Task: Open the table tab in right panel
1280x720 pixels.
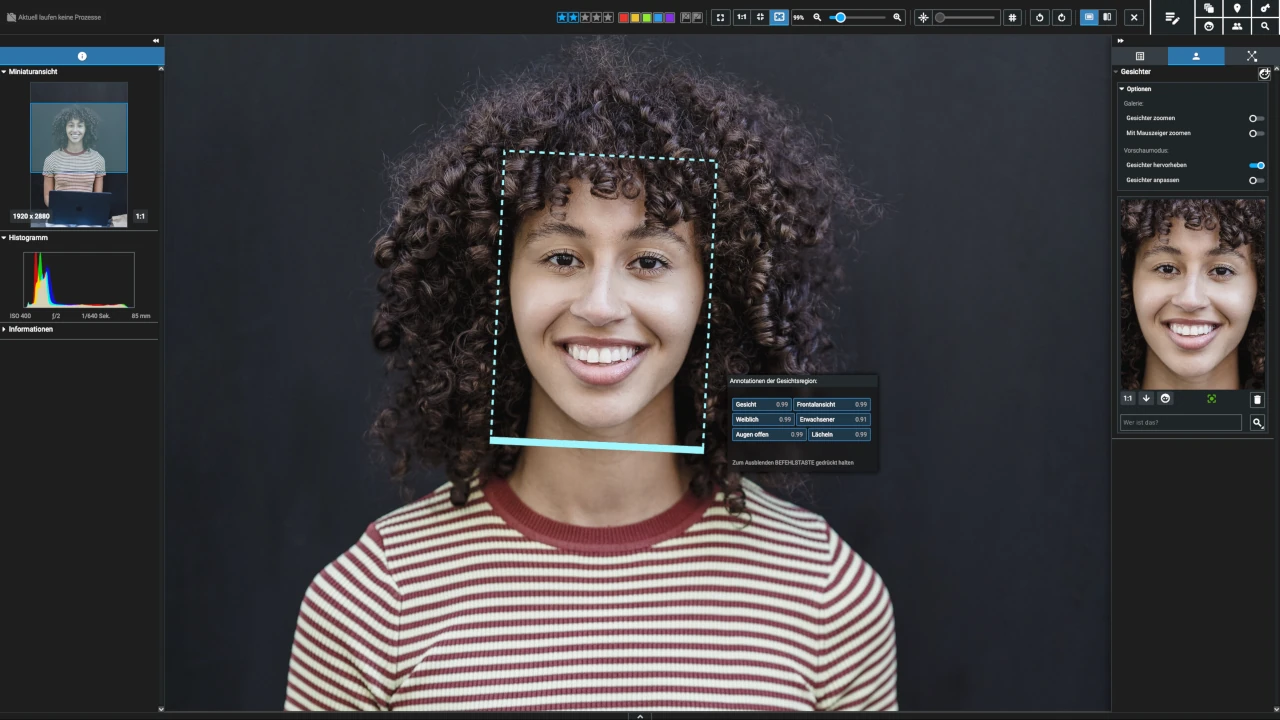Action: tap(1139, 56)
